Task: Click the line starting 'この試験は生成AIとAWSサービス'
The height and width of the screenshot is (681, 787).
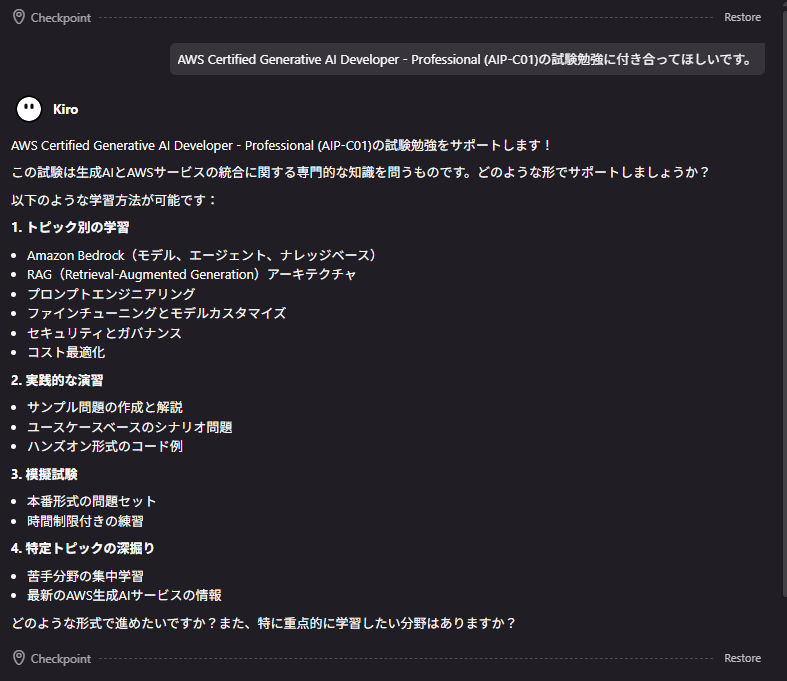Action: click(x=360, y=173)
